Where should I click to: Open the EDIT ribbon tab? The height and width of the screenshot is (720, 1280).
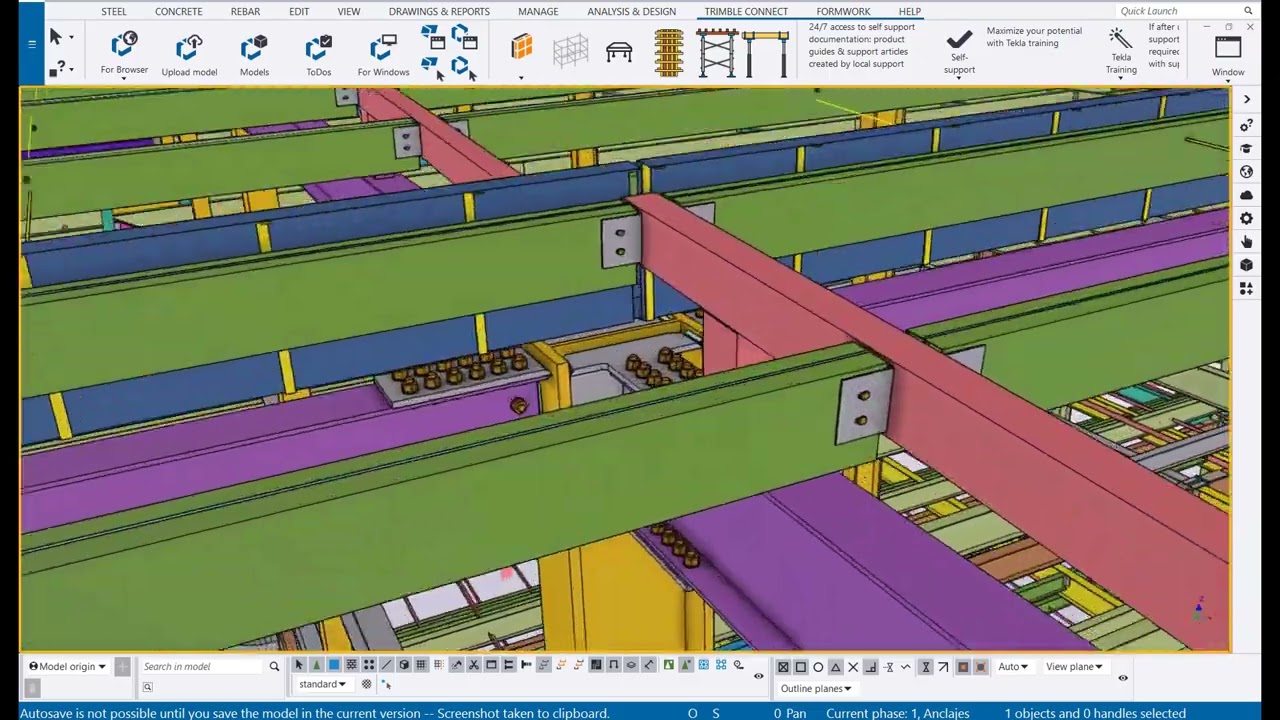click(299, 11)
